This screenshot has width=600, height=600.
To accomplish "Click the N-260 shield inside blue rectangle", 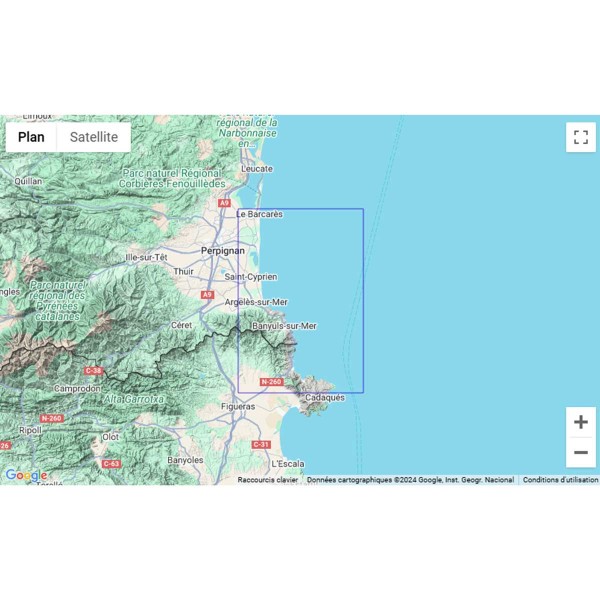I will (271, 382).
